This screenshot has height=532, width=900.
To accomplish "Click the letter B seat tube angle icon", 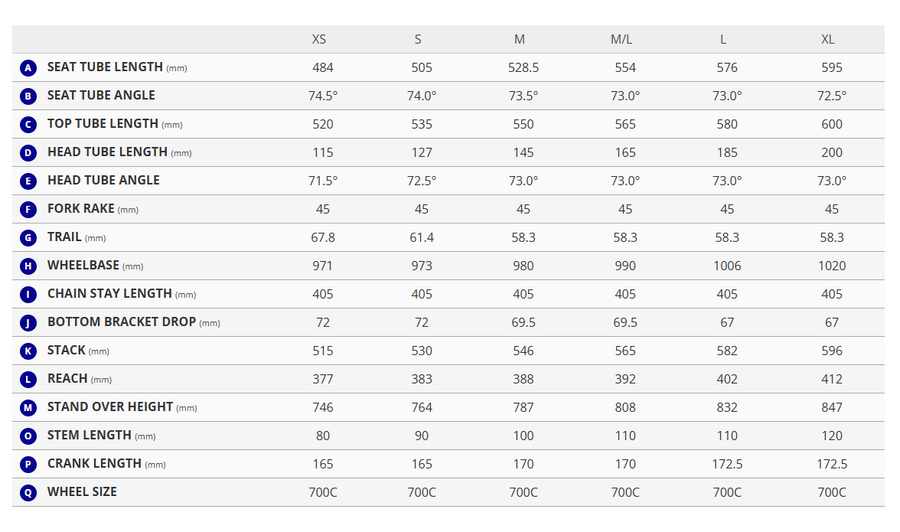I will 28,96.
